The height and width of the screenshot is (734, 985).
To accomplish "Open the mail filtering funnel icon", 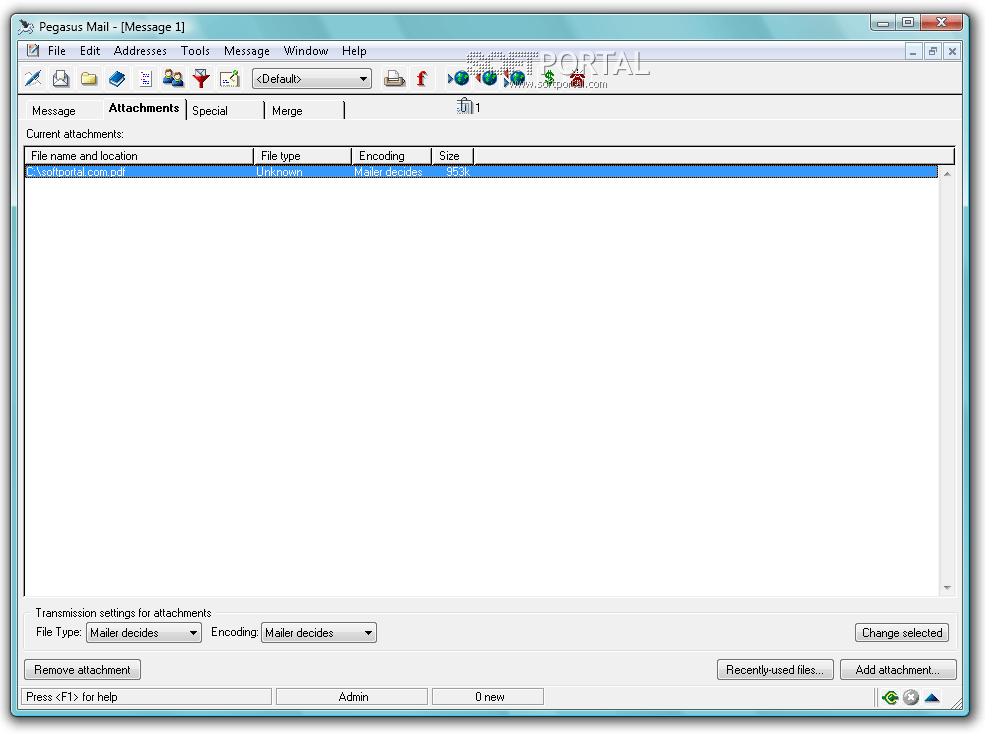I will tap(201, 78).
